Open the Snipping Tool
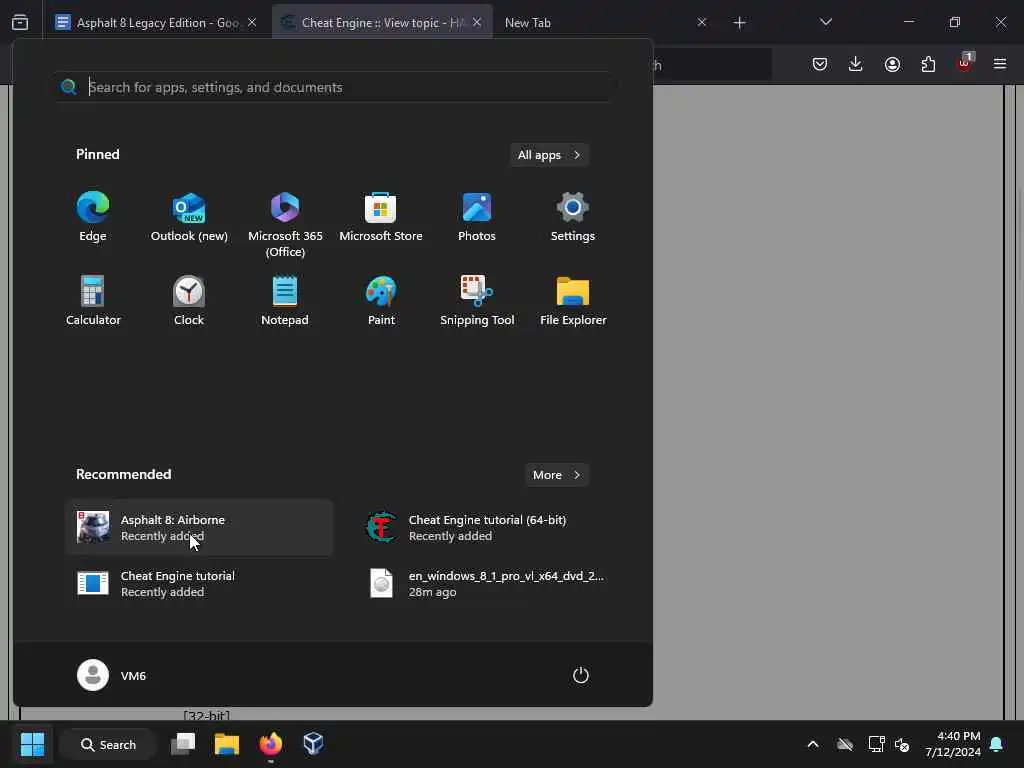Screen dimensions: 1024x768 point(477,300)
